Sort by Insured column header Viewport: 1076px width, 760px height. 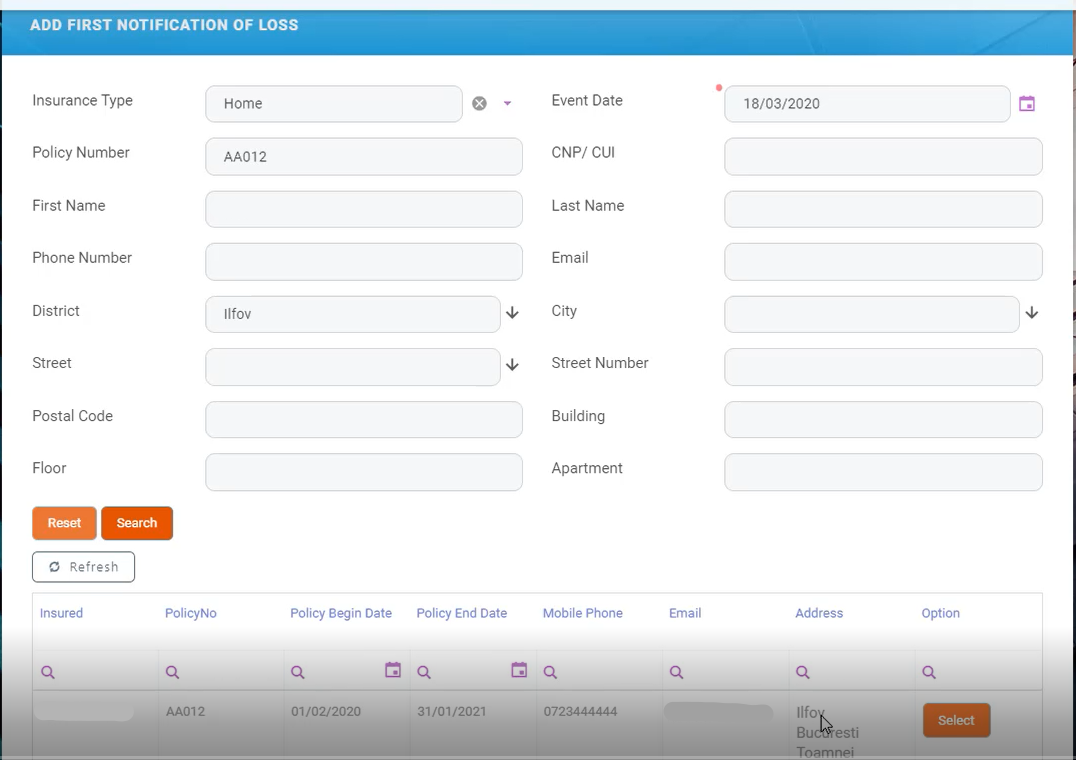point(61,613)
